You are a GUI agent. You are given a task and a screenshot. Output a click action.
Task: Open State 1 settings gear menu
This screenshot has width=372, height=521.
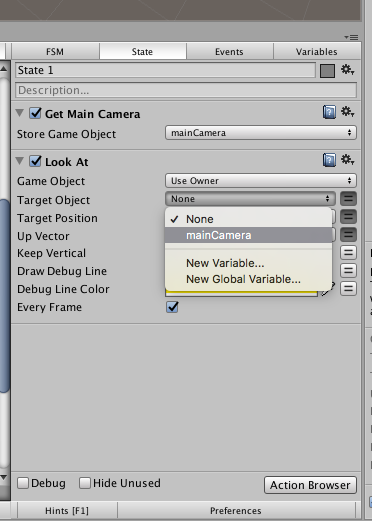point(347,70)
